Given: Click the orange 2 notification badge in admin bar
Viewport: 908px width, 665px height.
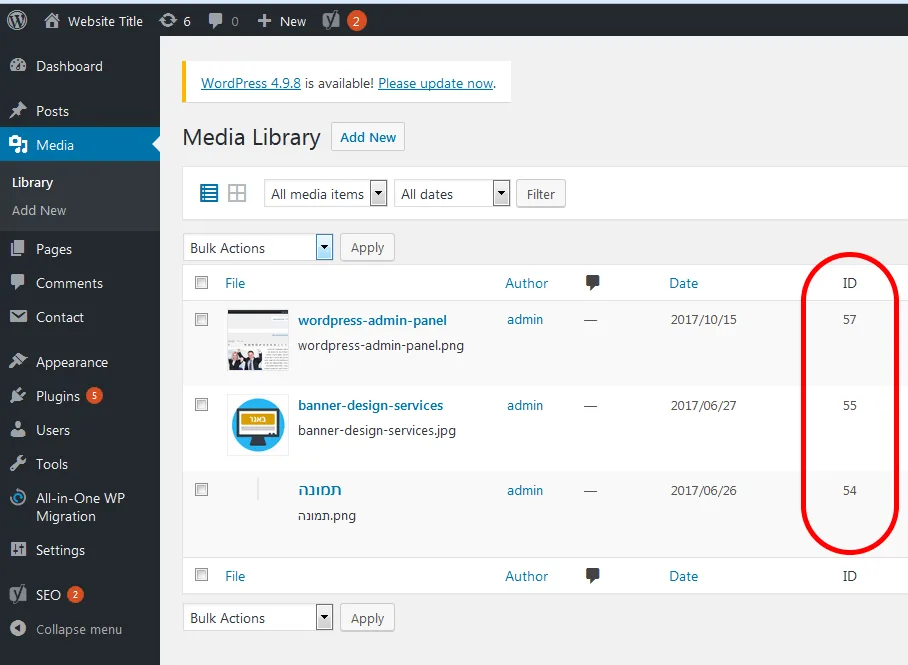Looking at the screenshot, I should [357, 21].
